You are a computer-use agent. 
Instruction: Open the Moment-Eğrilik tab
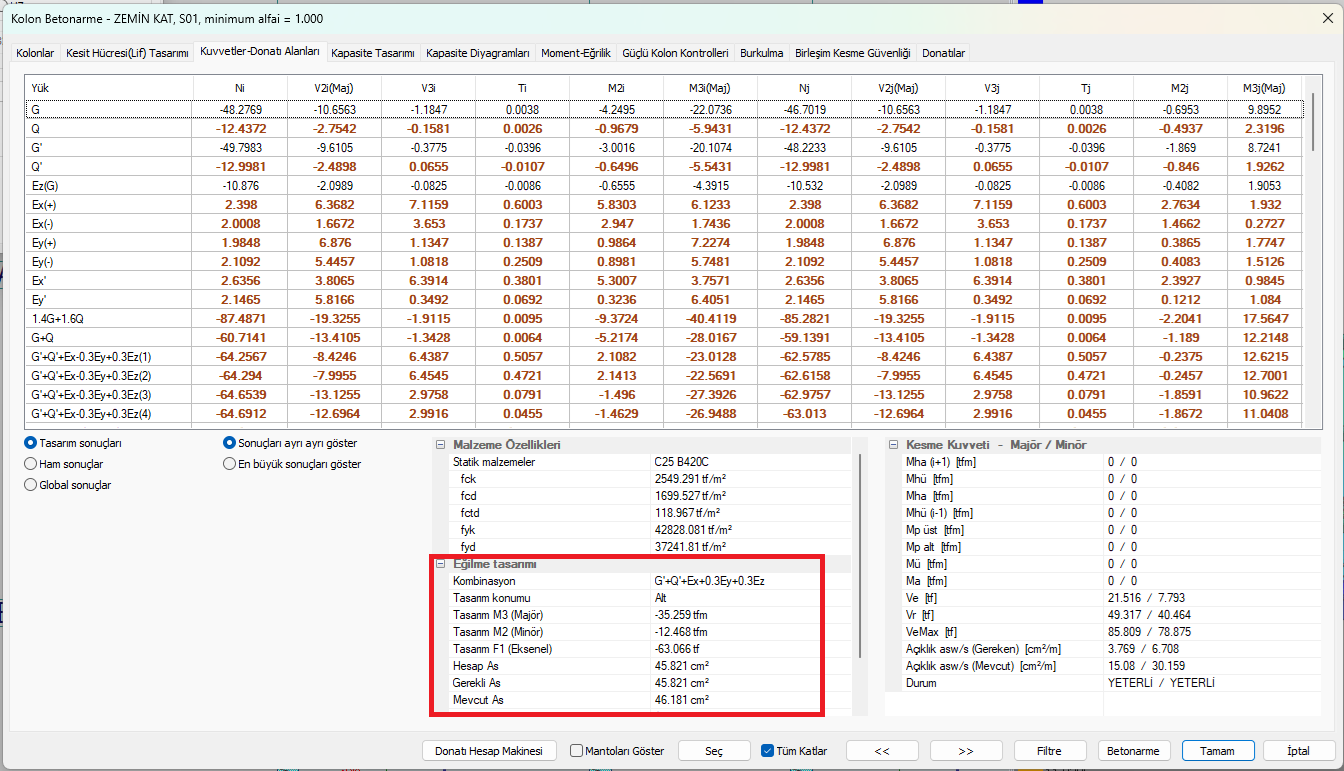click(575, 53)
